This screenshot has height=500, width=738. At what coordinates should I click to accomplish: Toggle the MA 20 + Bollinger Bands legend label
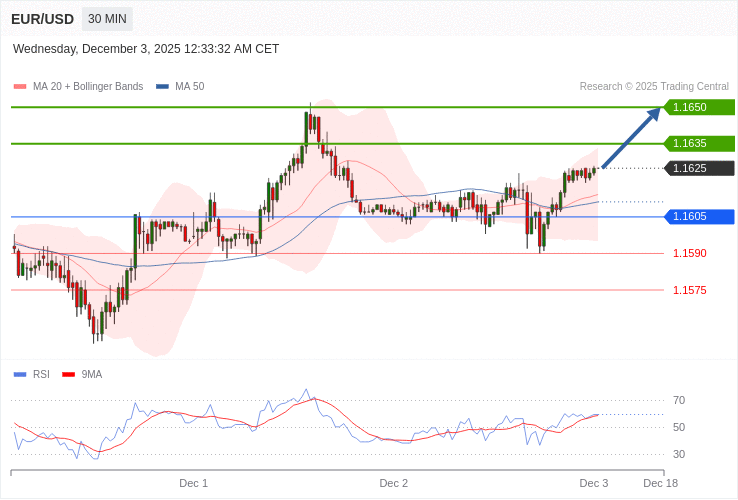click(x=88, y=87)
